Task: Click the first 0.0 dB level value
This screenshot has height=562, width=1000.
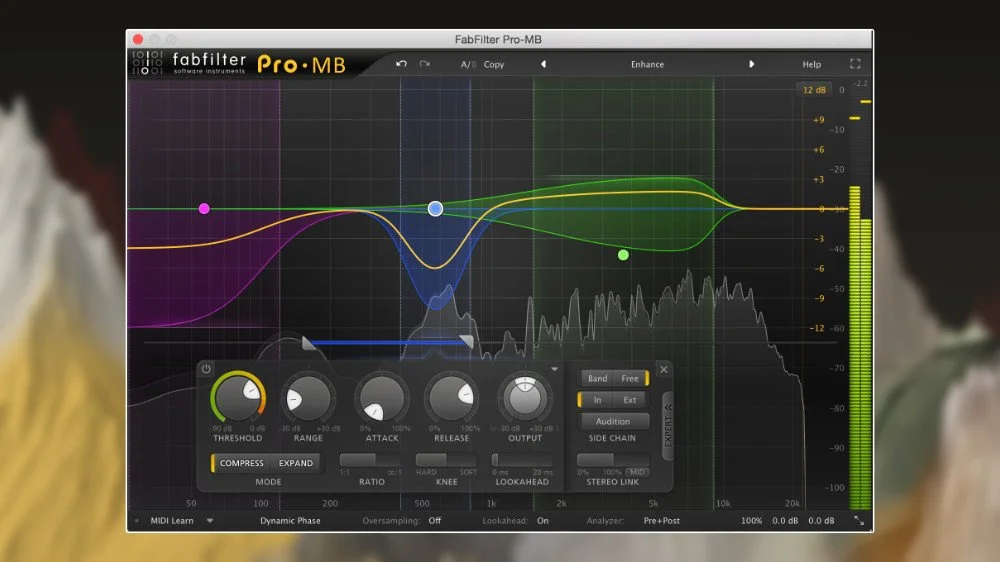Action: (x=785, y=521)
